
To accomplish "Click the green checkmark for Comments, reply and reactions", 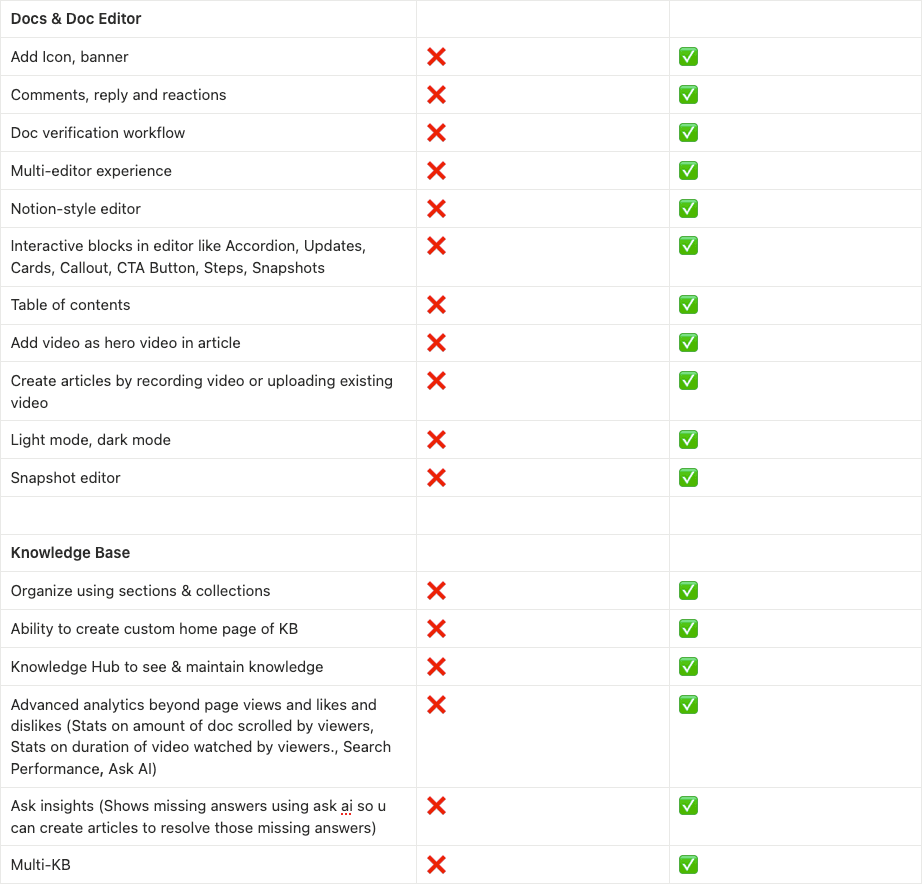I will 688,95.
